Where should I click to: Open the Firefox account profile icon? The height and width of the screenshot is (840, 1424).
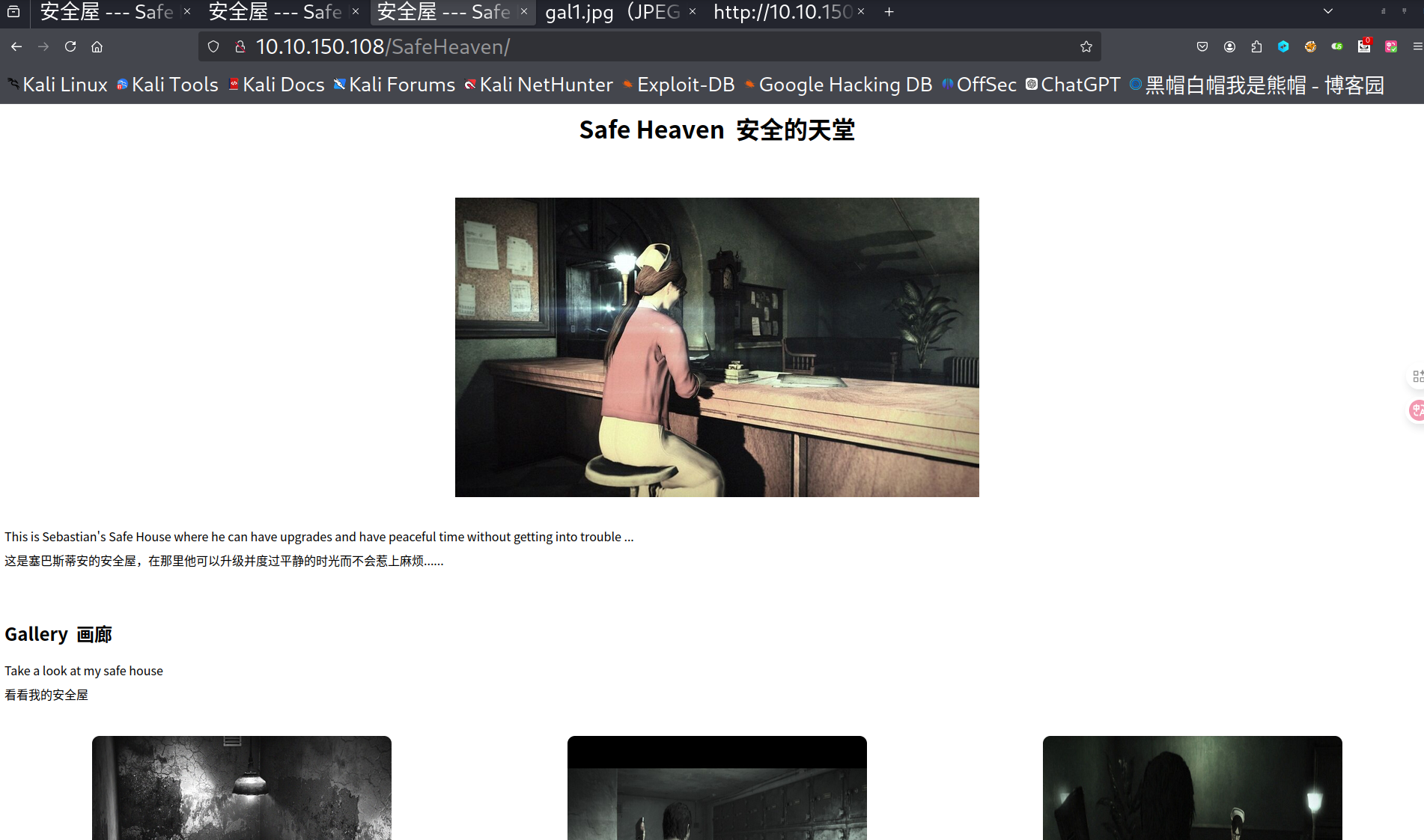[1229, 46]
